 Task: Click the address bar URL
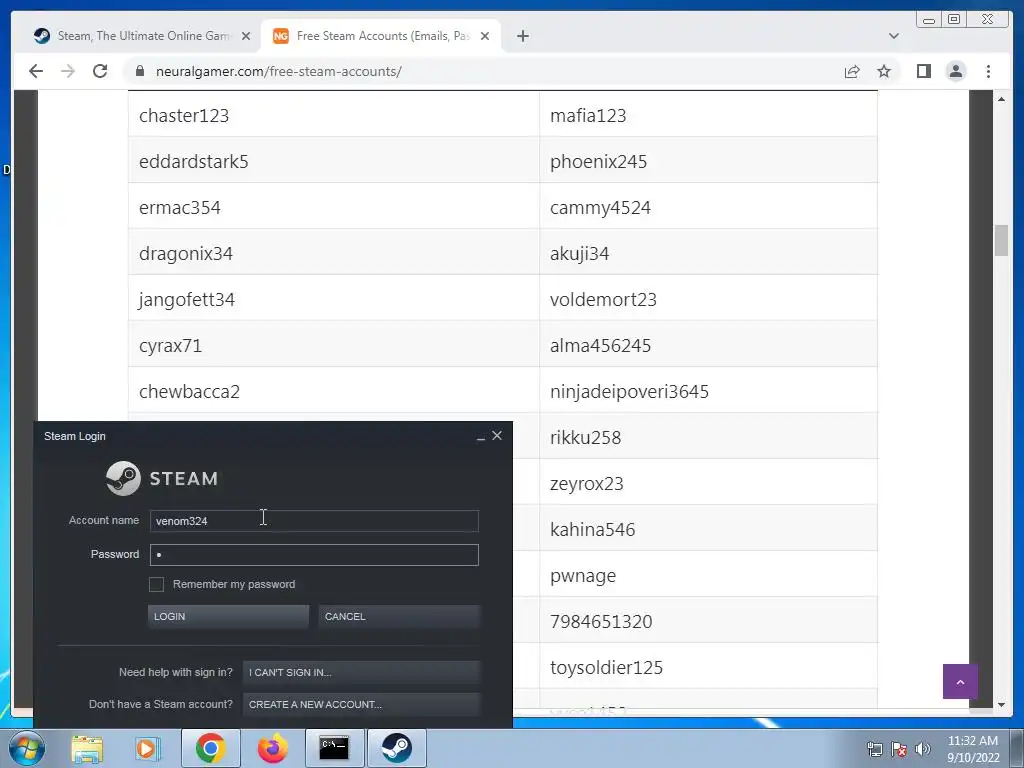pos(279,71)
